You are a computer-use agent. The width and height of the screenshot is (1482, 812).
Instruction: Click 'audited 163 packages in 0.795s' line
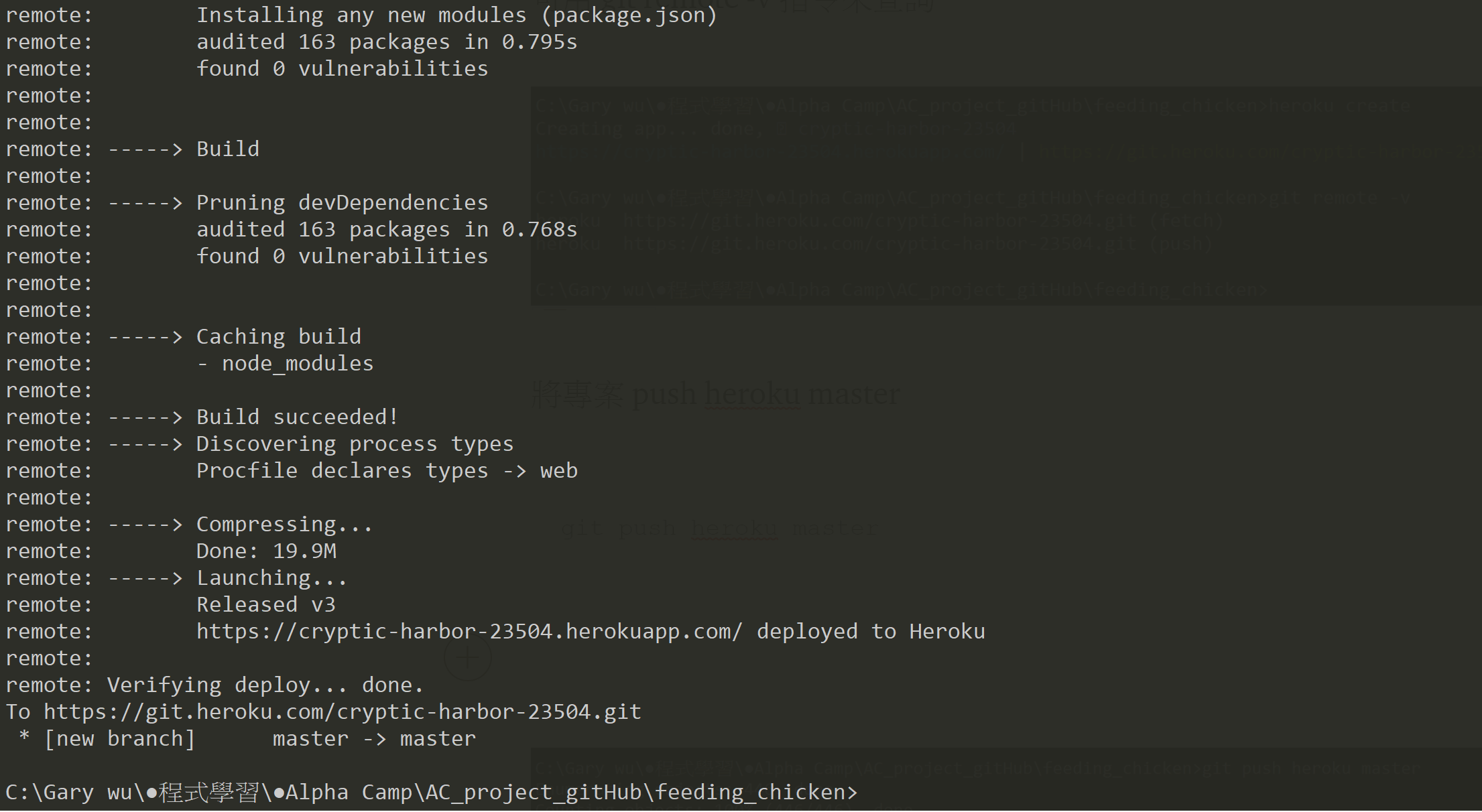click(386, 42)
